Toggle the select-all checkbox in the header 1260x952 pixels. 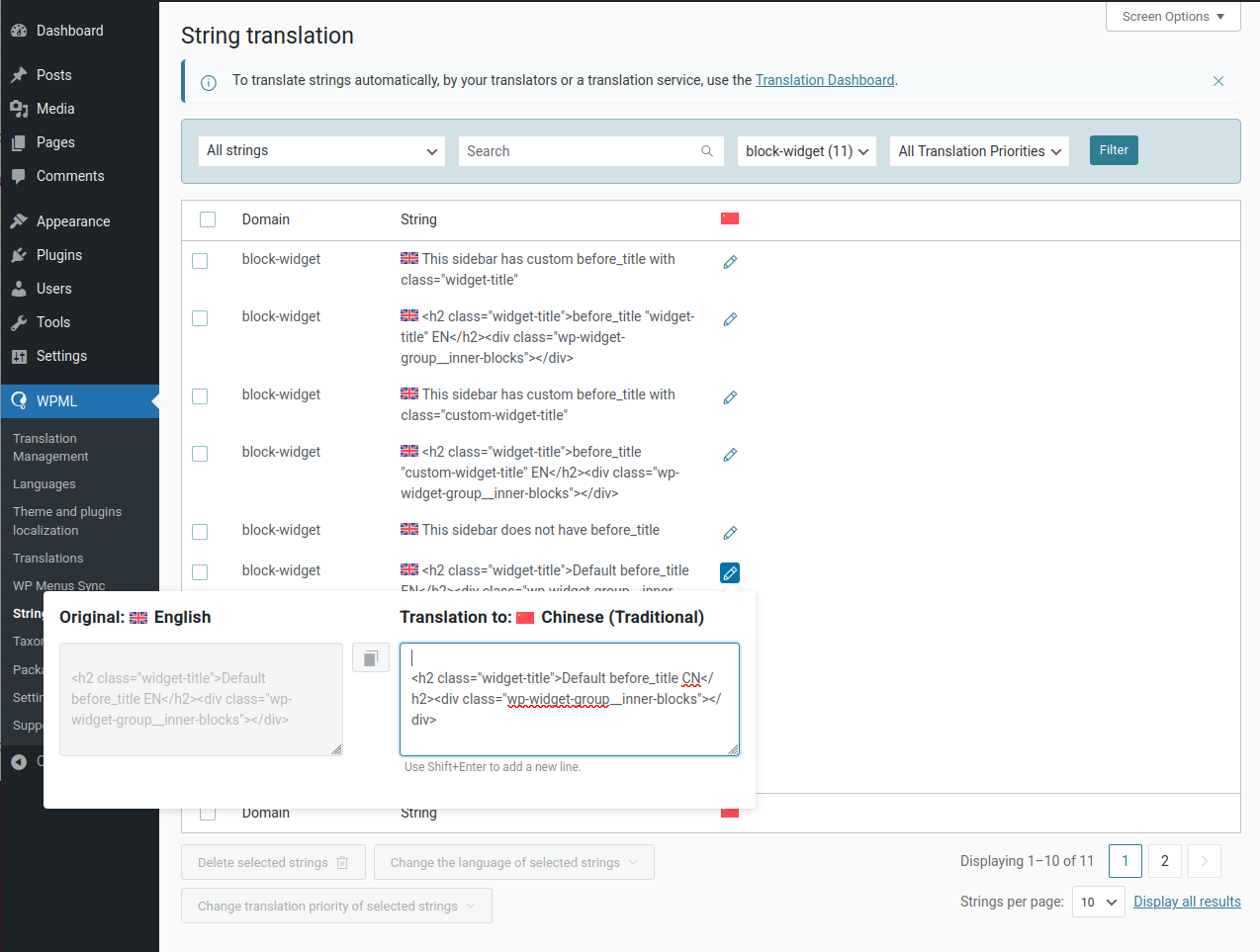208,219
